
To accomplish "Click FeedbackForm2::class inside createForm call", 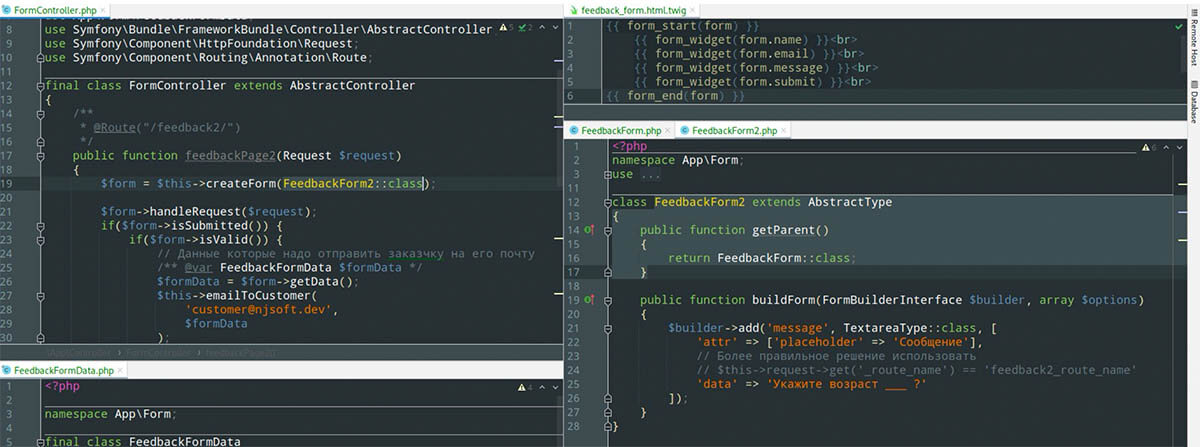I will click(x=355, y=184).
